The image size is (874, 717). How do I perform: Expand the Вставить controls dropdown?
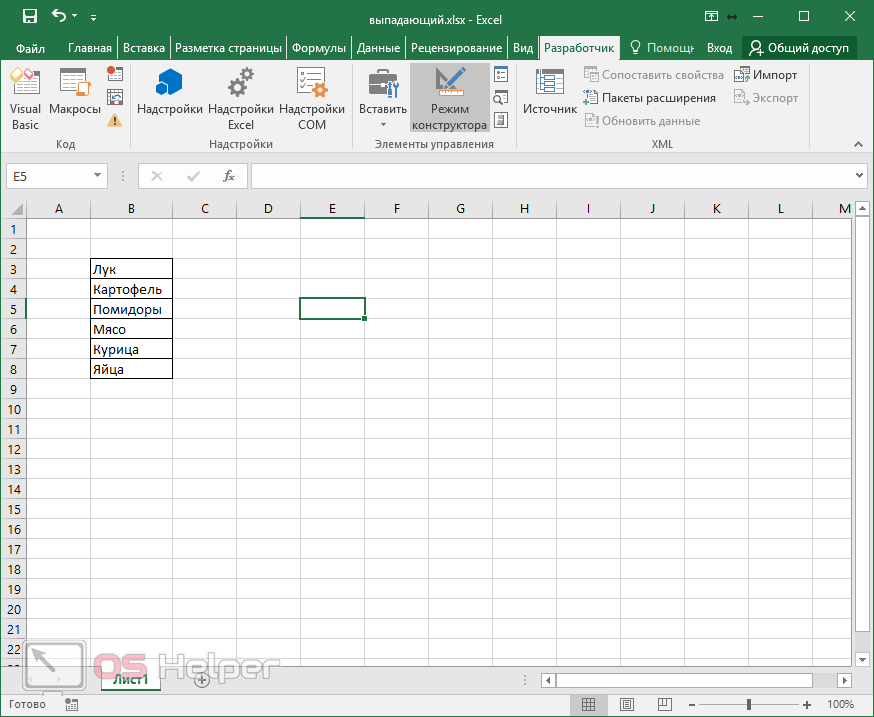(383, 124)
